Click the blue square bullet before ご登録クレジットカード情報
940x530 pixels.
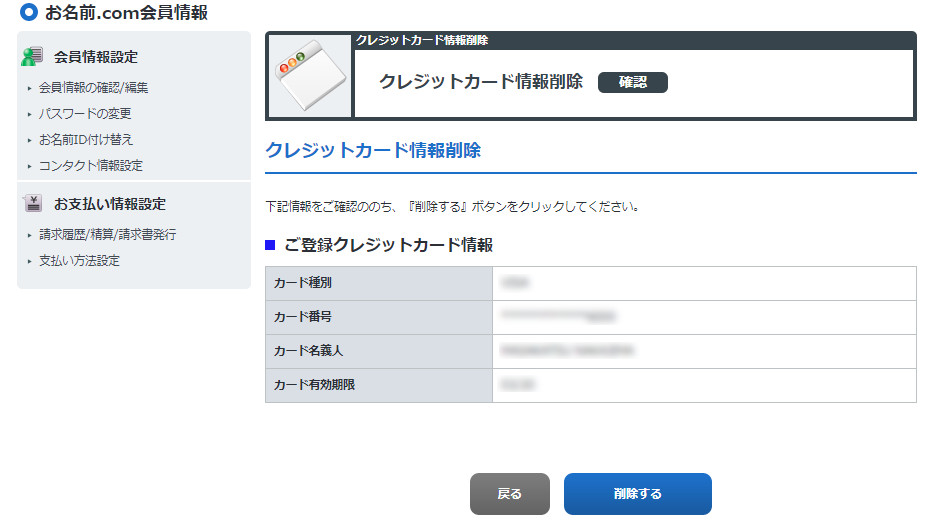click(x=270, y=245)
